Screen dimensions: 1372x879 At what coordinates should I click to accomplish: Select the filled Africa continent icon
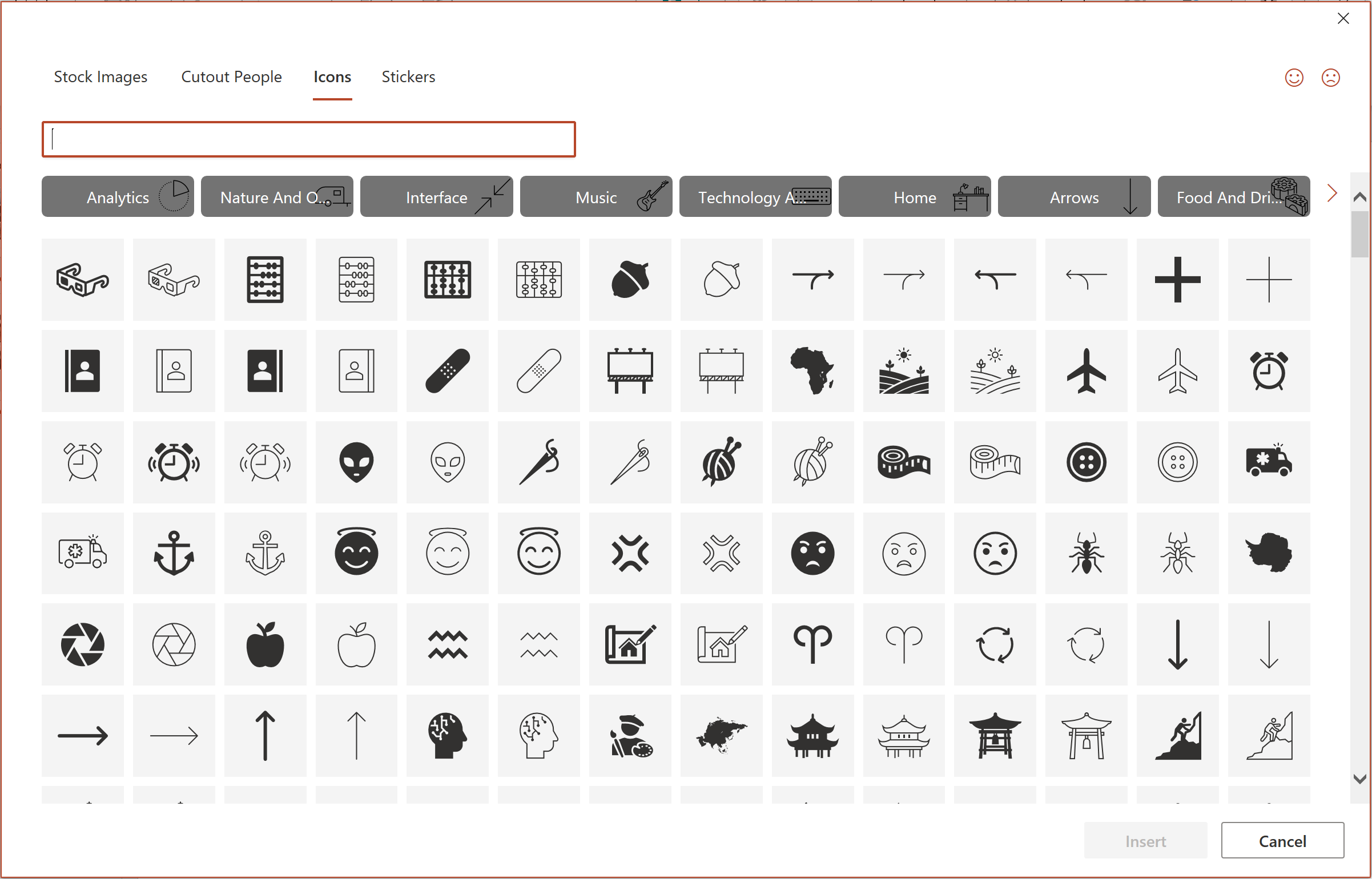point(812,371)
